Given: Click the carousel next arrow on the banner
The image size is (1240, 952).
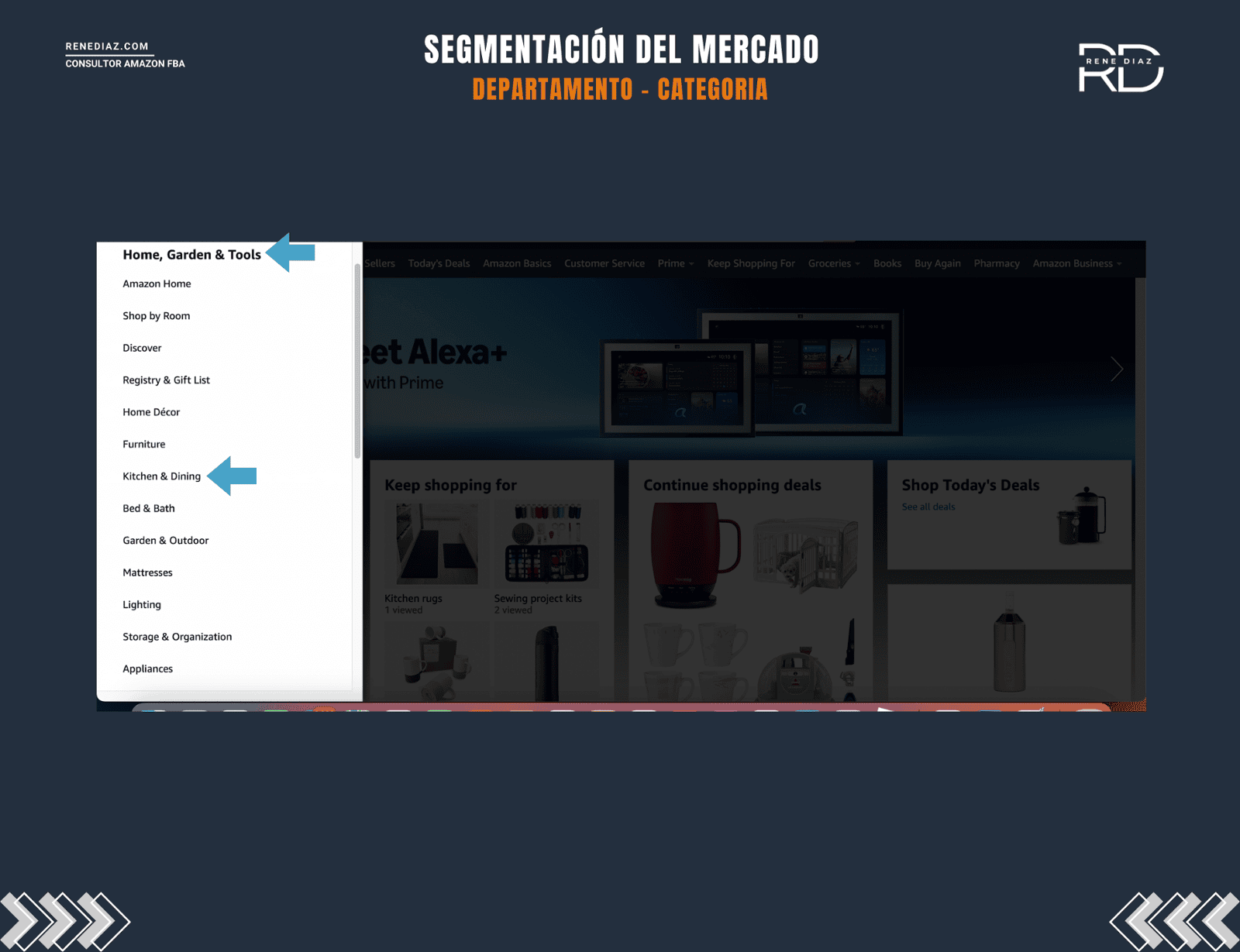Looking at the screenshot, I should click(x=1116, y=369).
